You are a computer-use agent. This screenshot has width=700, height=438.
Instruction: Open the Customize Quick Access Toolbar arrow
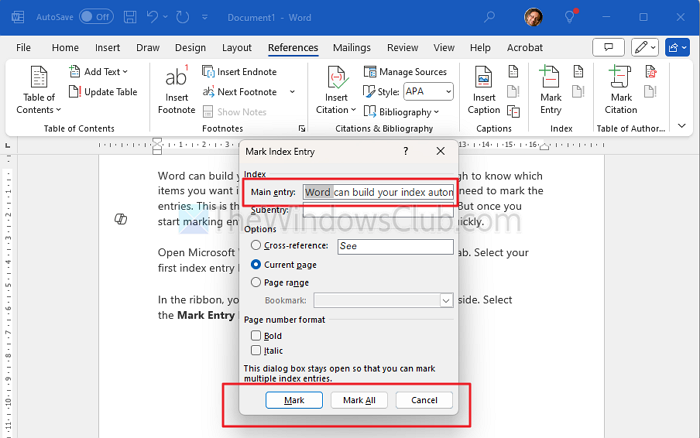coord(204,17)
